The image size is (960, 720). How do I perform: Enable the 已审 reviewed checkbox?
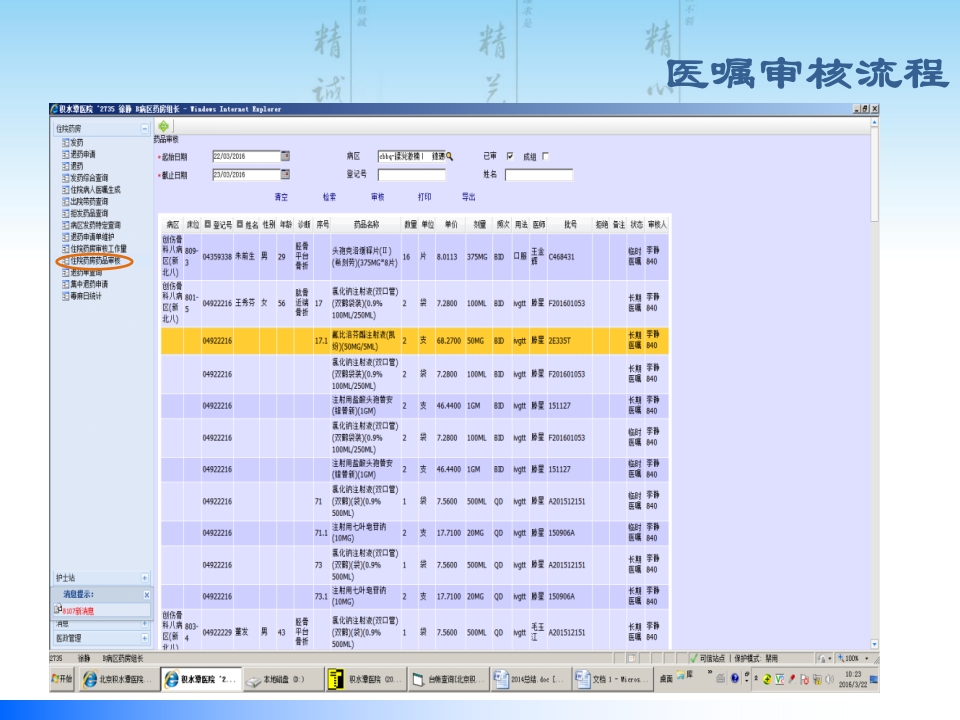[511, 156]
